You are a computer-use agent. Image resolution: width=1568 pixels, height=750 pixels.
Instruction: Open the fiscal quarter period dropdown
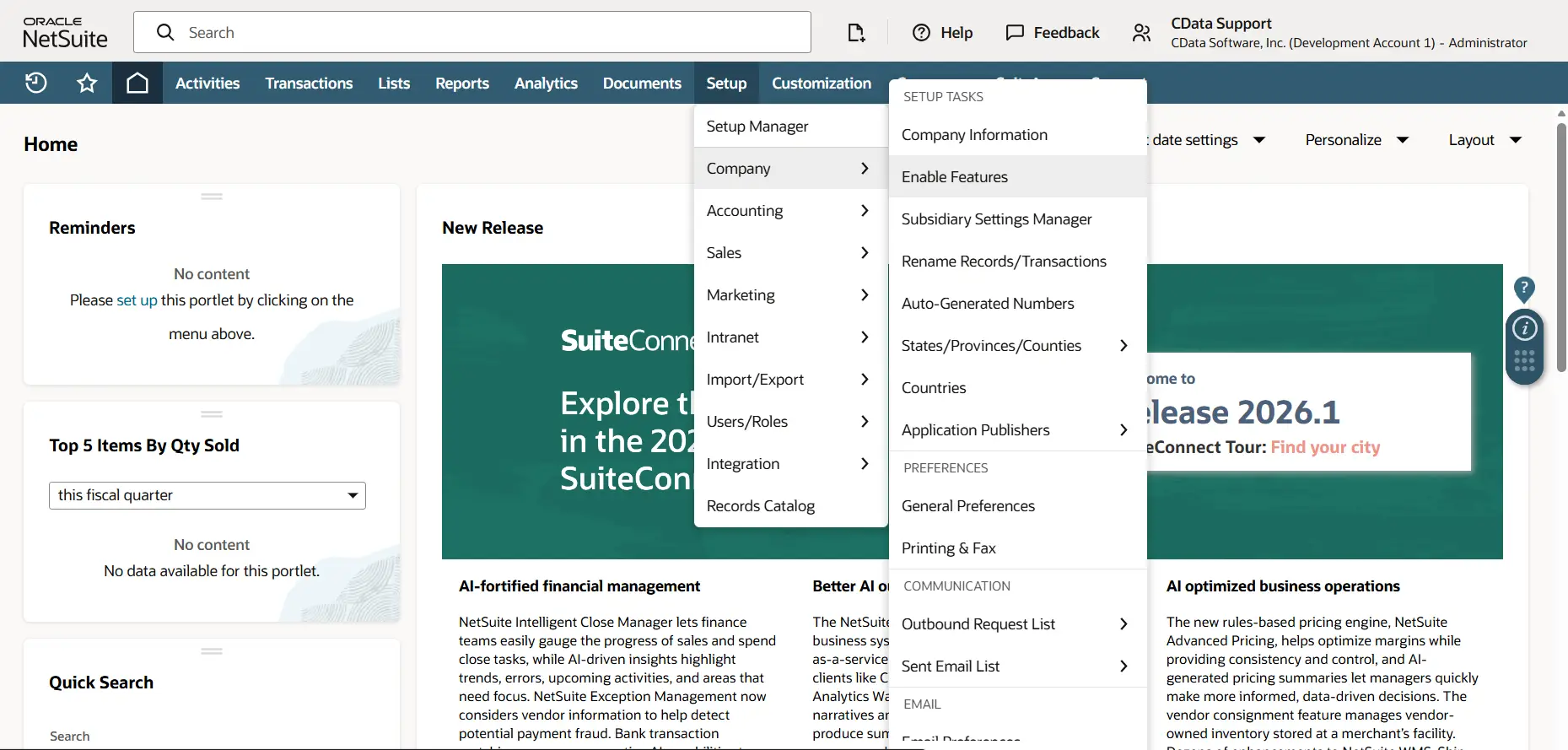tap(207, 495)
